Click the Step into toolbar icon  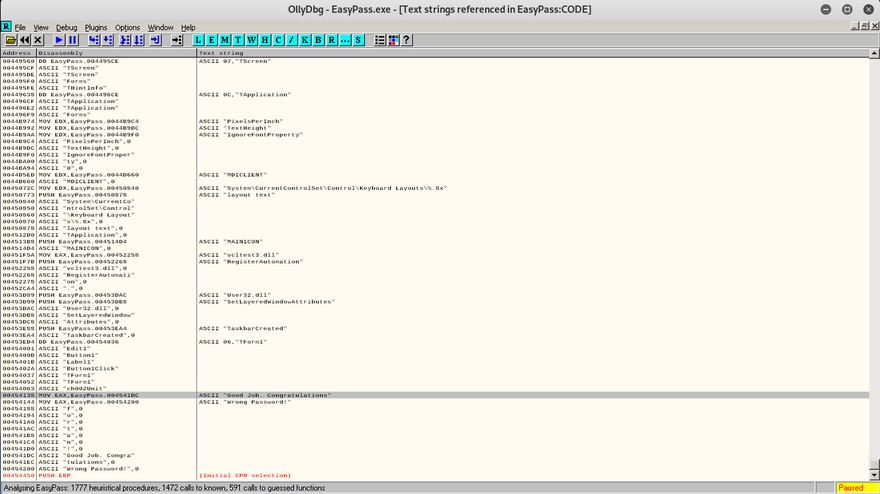coord(94,40)
